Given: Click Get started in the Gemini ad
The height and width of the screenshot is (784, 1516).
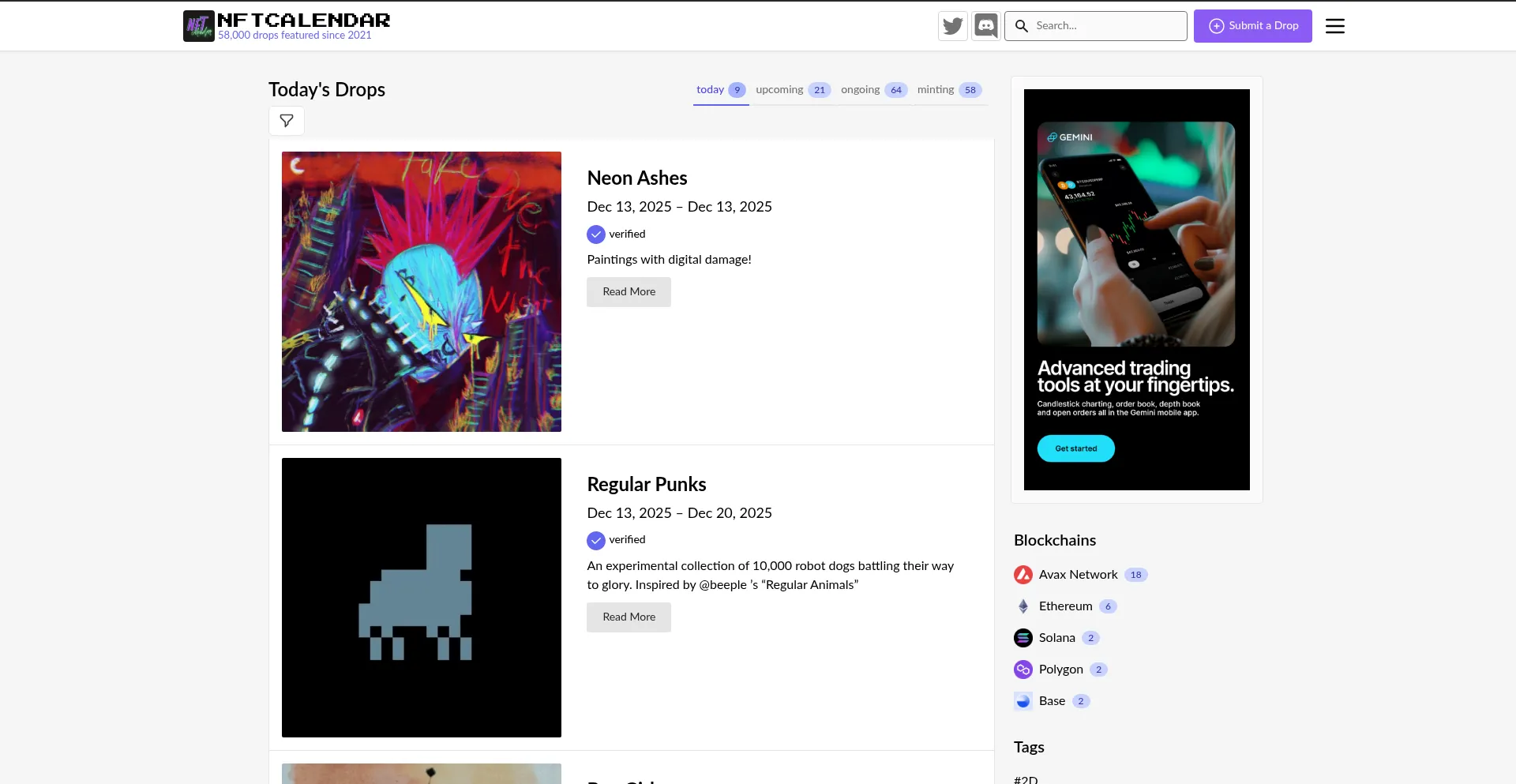Looking at the screenshot, I should (1075, 448).
